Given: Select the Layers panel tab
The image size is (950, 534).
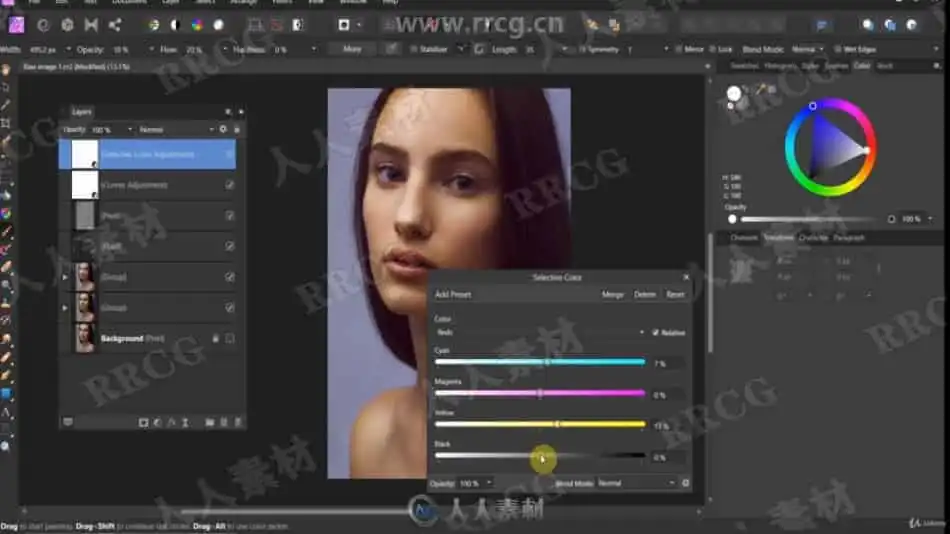Looking at the screenshot, I should [x=81, y=112].
